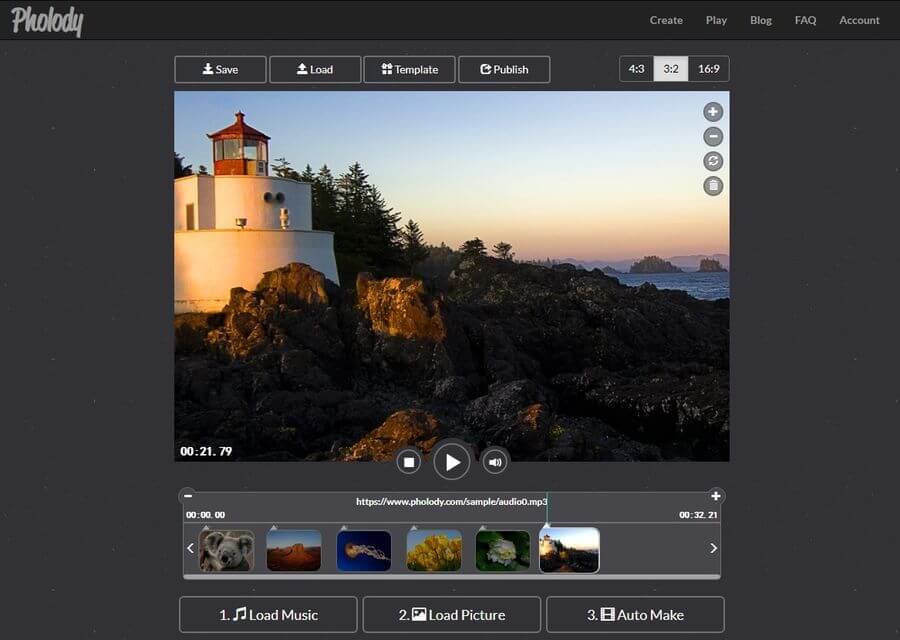
Task: Select the 3:2 aspect ratio
Action: pyautogui.click(x=671, y=69)
